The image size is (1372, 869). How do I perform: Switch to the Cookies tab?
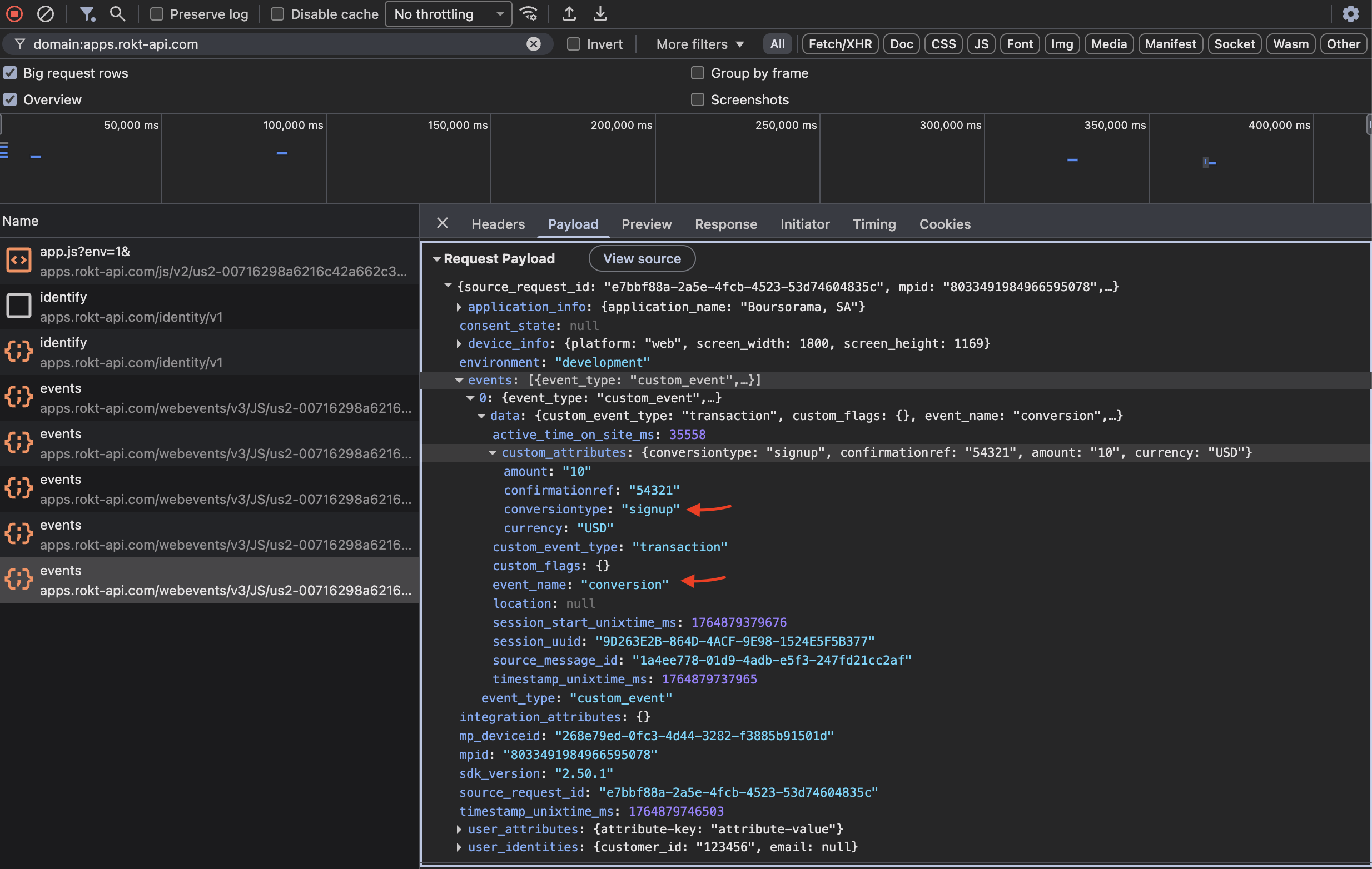click(945, 224)
